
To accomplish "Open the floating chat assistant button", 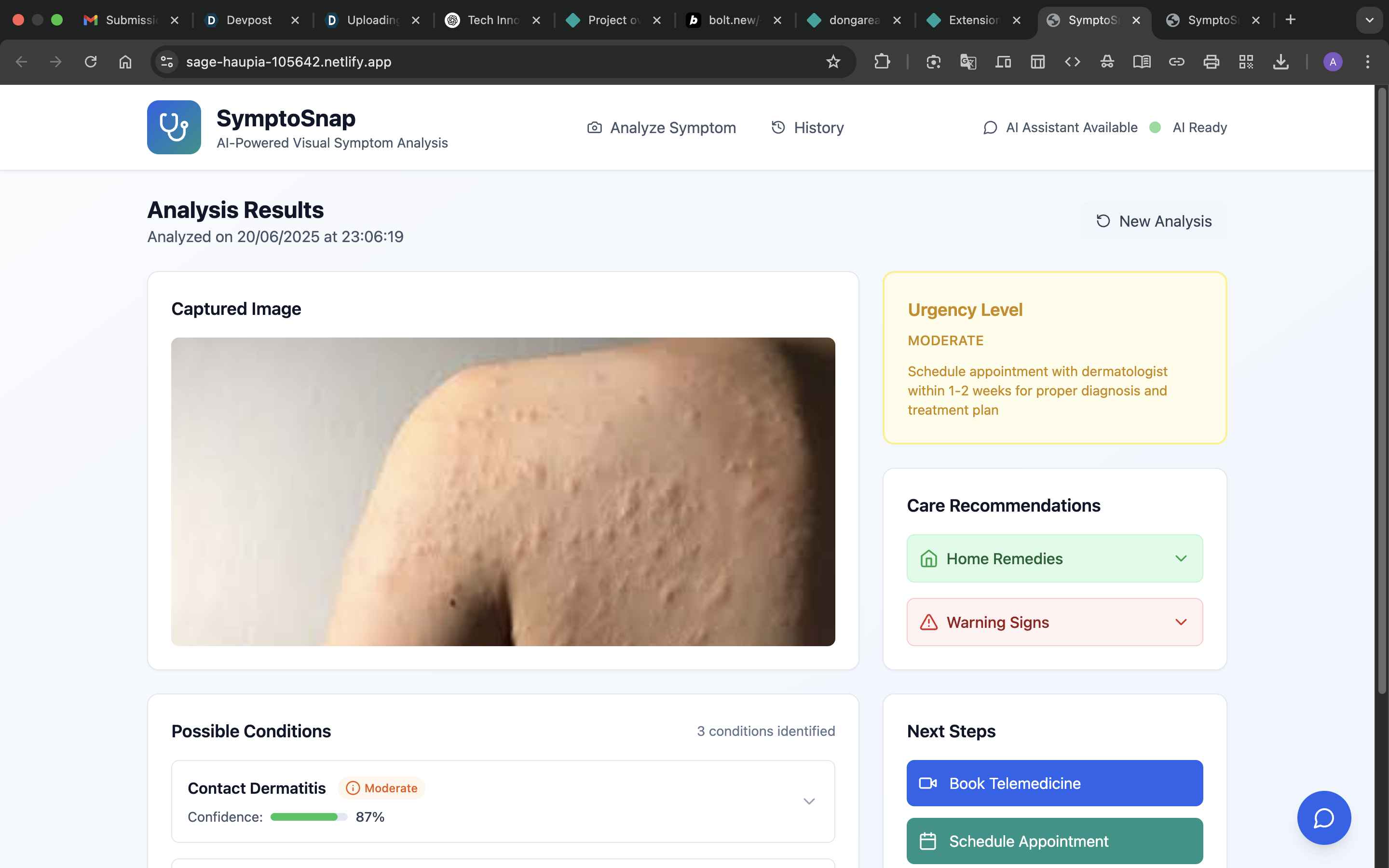I will pyautogui.click(x=1323, y=817).
